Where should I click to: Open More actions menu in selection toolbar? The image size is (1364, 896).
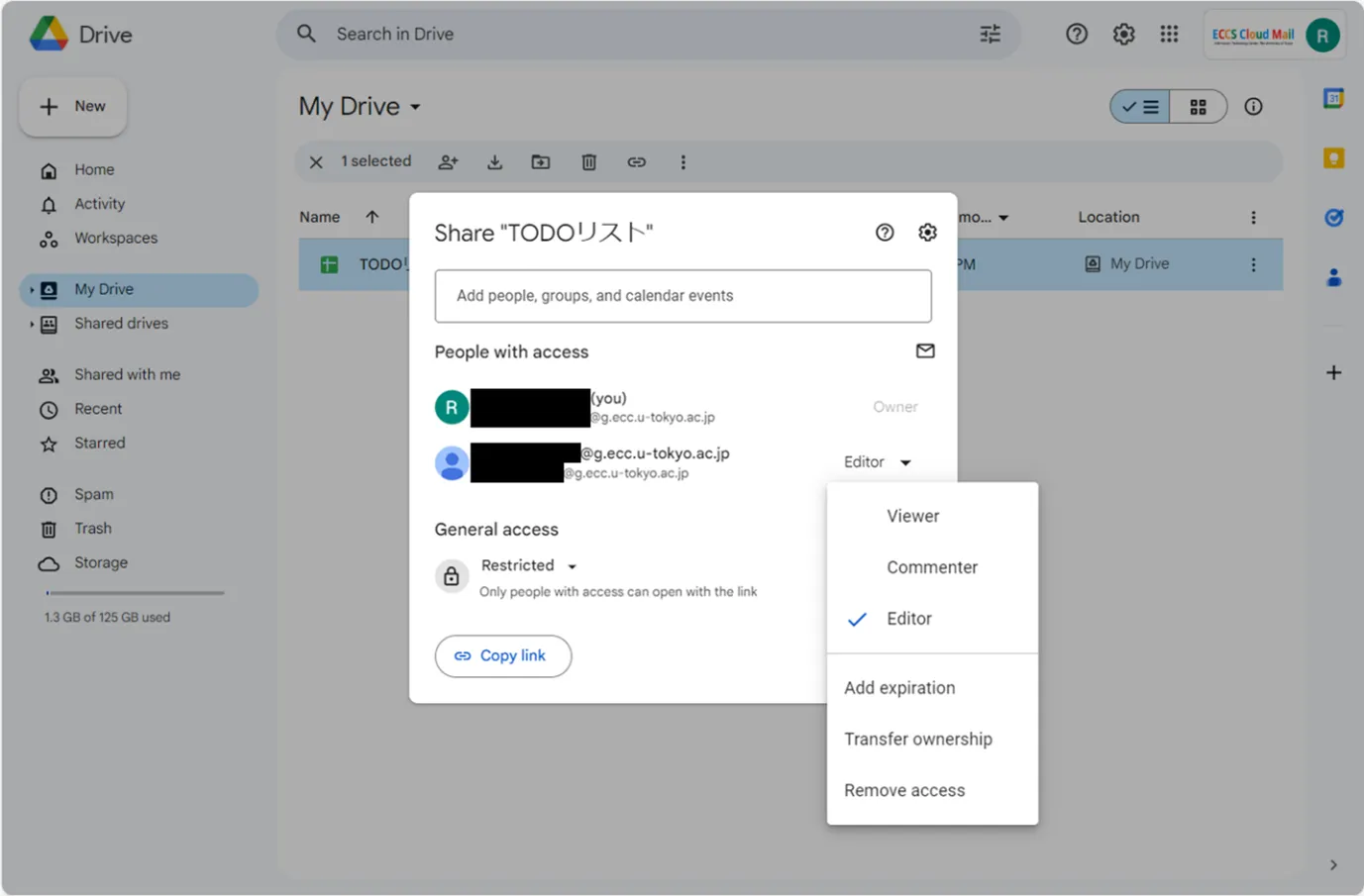click(682, 161)
